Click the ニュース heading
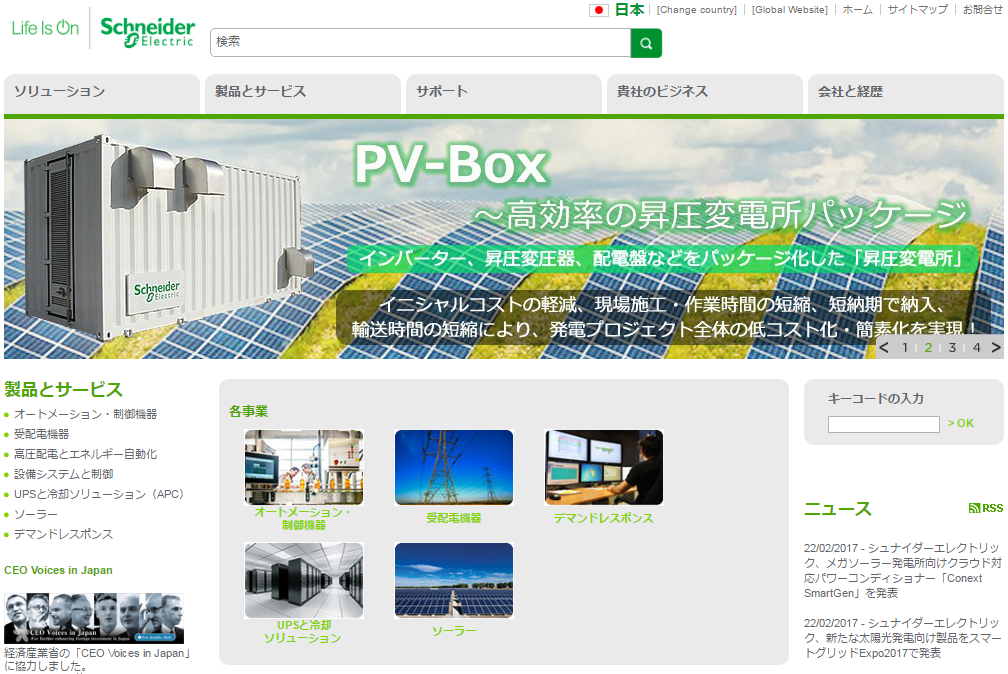 pyautogui.click(x=838, y=509)
